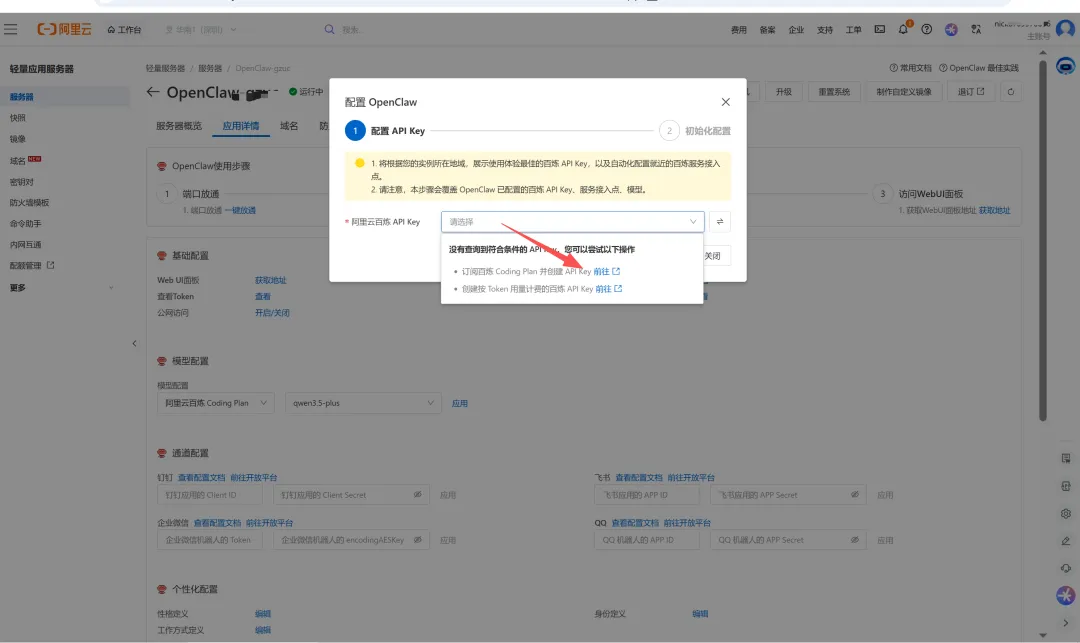
Task: Select 命令助手 in the left sidebar
Action: pyautogui.click(x=25, y=224)
